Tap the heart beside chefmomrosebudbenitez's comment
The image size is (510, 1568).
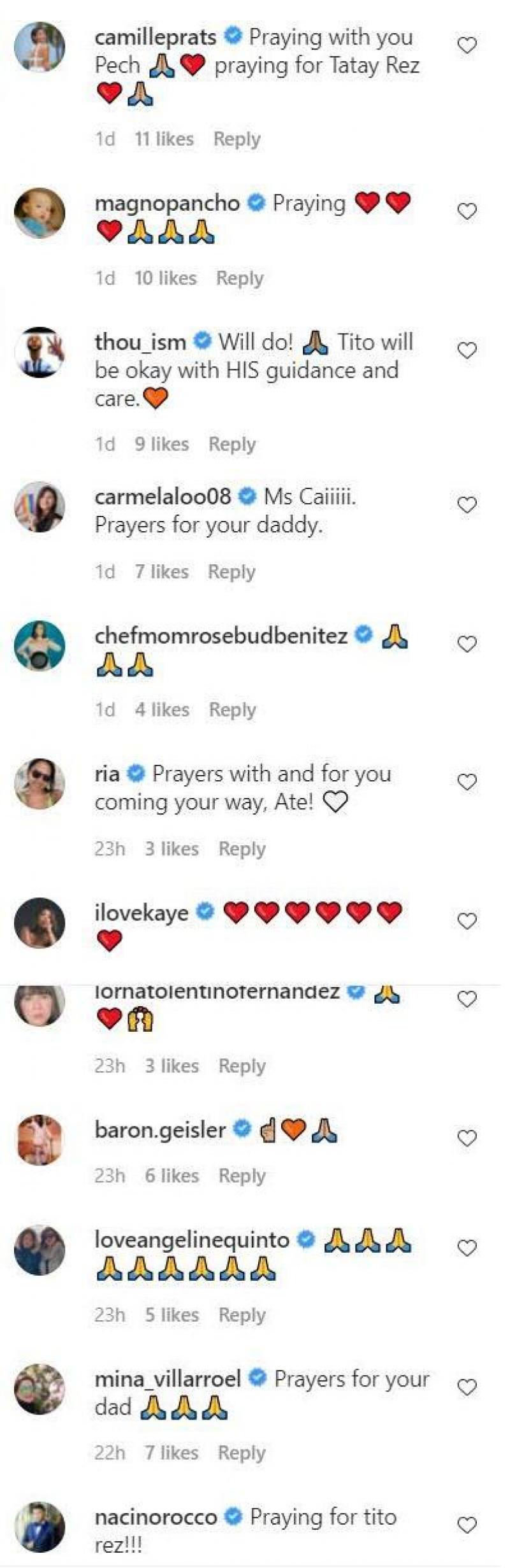point(467,645)
